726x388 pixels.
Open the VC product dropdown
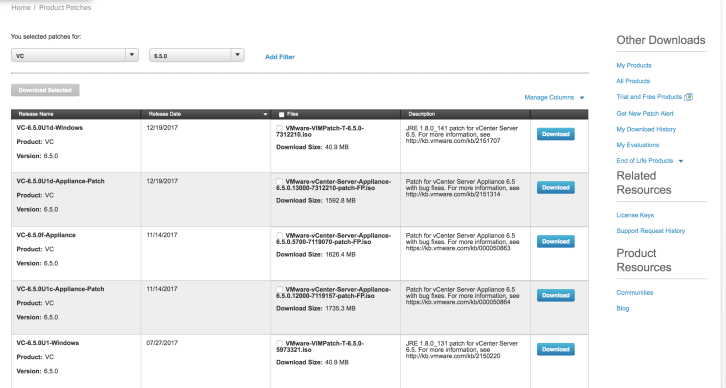click(x=75, y=56)
